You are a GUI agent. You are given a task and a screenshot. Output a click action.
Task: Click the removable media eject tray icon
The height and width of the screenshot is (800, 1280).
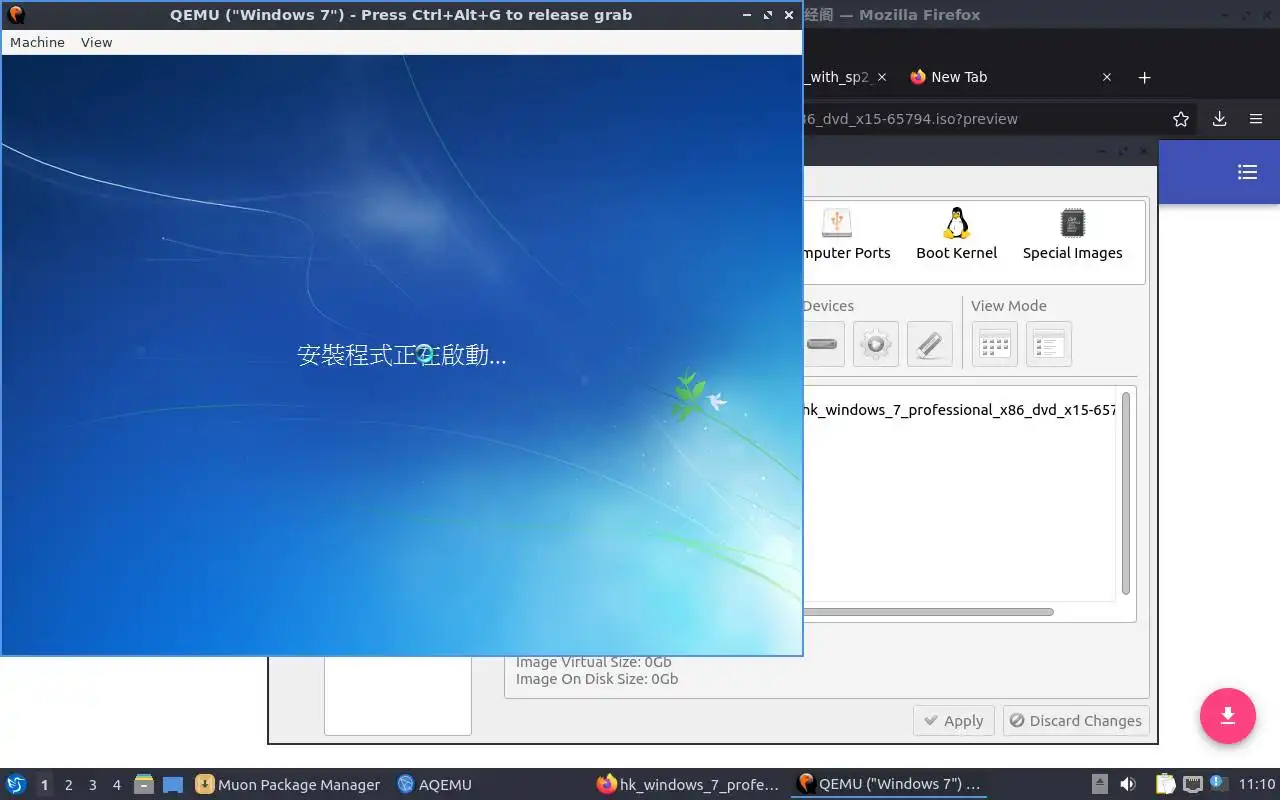coord(1099,784)
